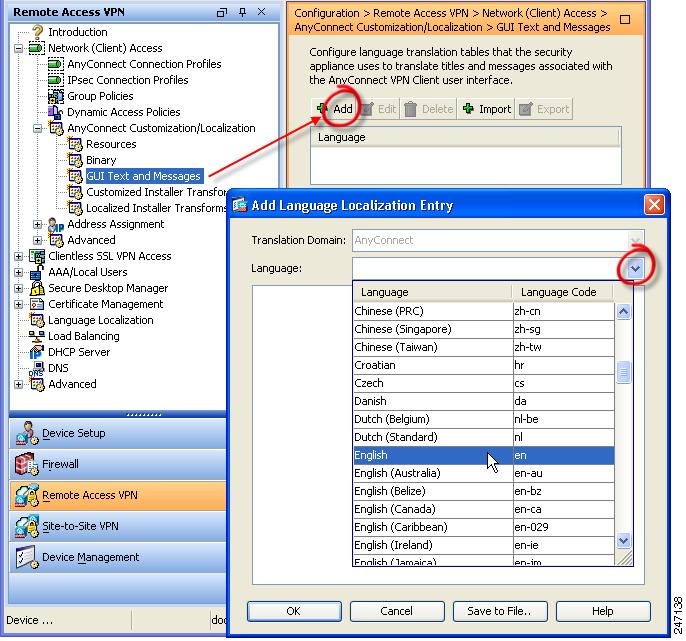
Task: Click the AnyConnect Connection Profiles icon
Action: 56,64
